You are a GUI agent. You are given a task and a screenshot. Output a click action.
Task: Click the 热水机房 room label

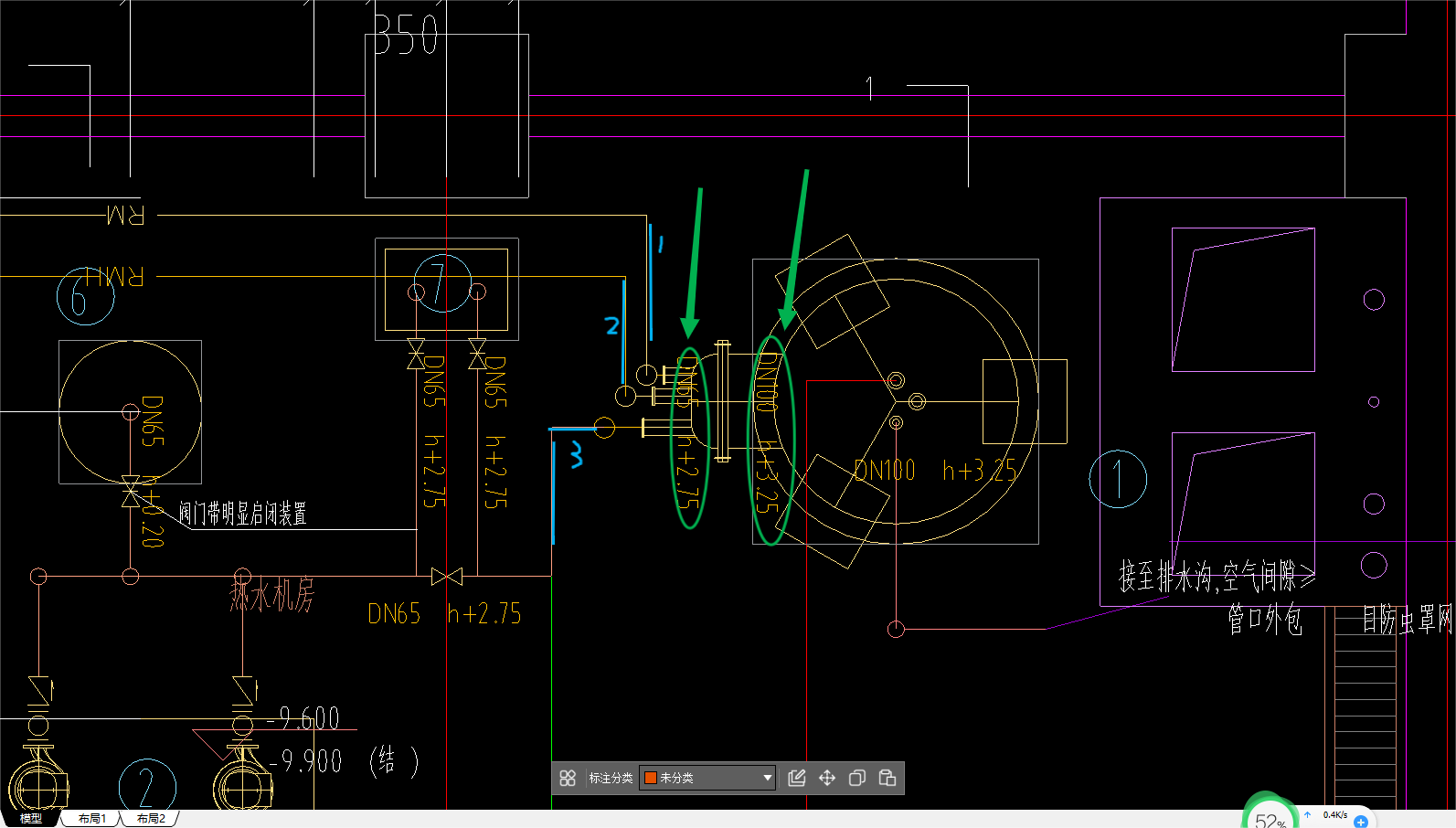point(271,594)
